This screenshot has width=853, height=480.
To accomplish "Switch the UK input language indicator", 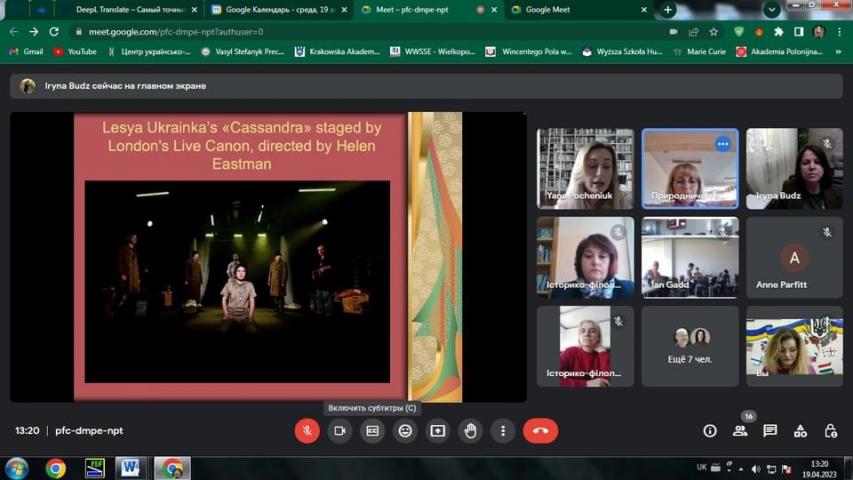I will pyautogui.click(x=702, y=467).
